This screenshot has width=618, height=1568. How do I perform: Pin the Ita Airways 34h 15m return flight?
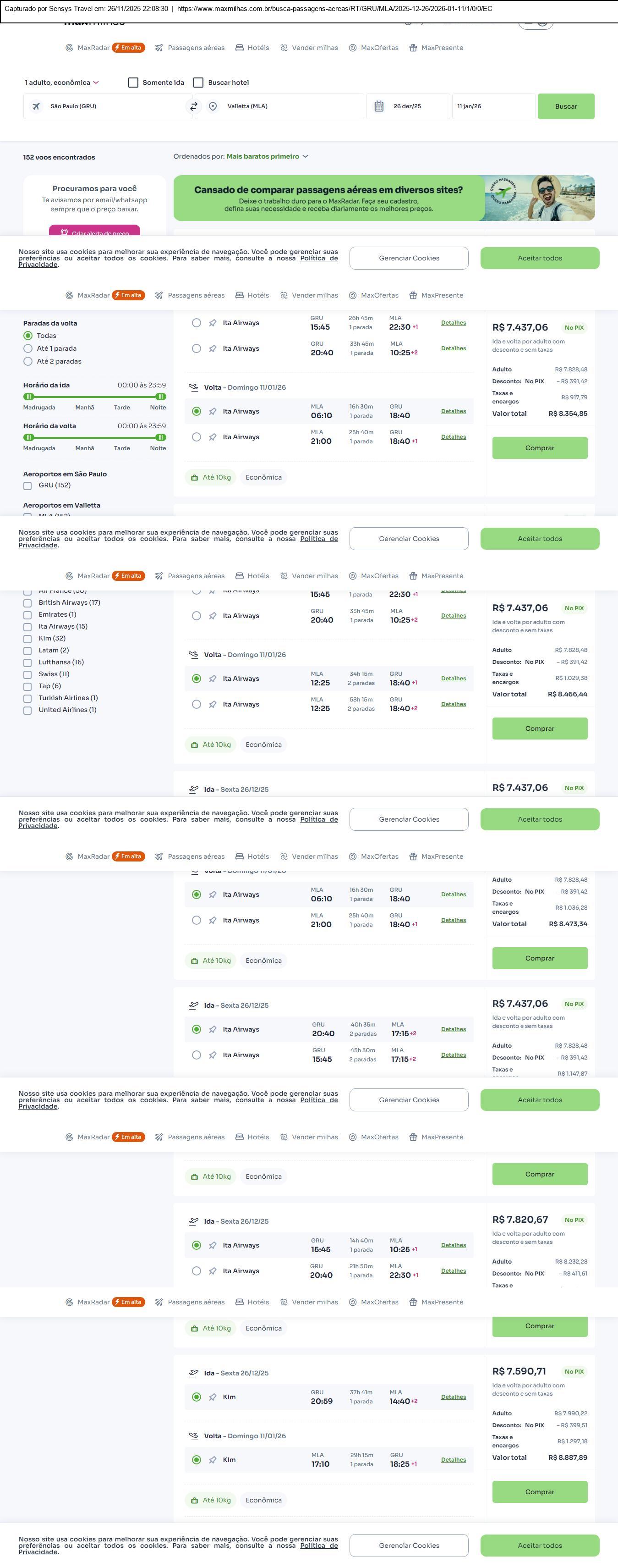213,679
